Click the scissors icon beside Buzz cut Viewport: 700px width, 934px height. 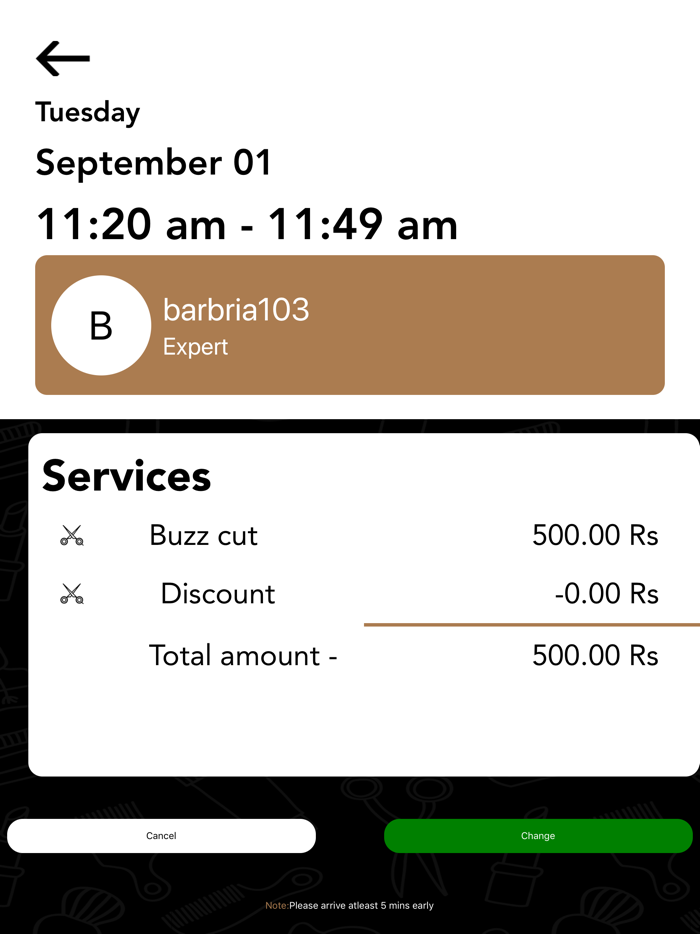coord(71,537)
